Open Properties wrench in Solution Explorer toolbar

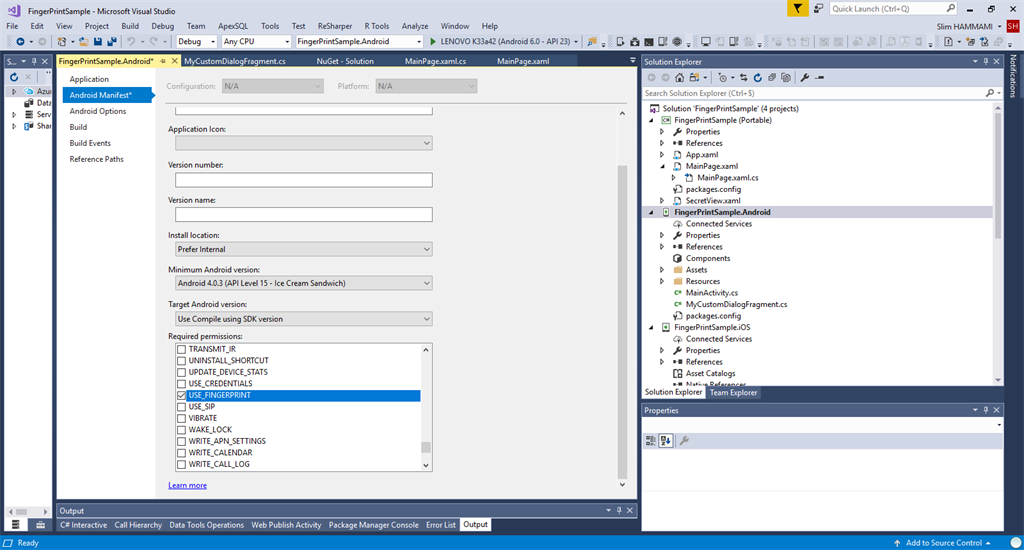pyautogui.click(x=804, y=77)
